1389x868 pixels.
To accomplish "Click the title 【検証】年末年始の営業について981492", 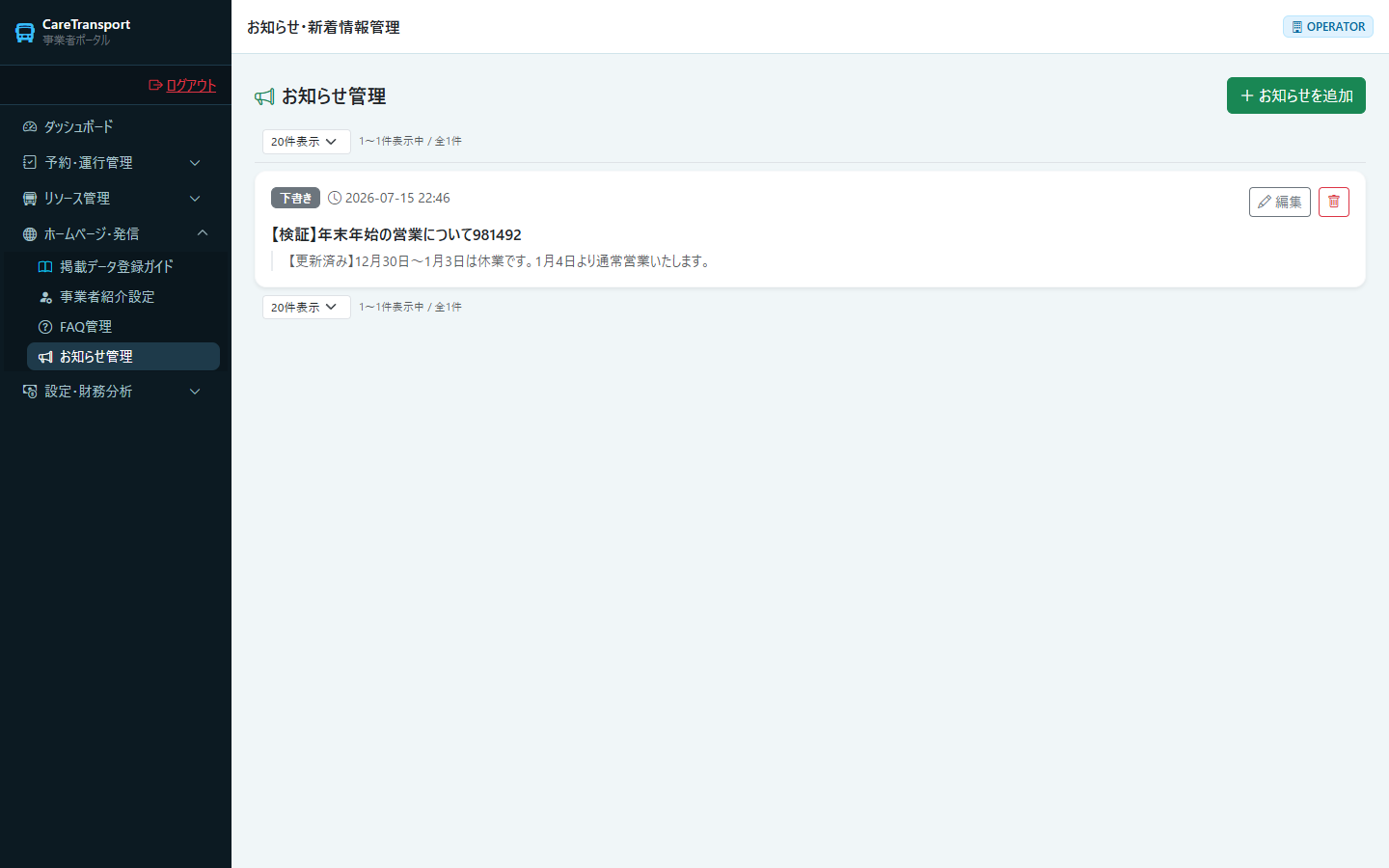I will click(396, 234).
